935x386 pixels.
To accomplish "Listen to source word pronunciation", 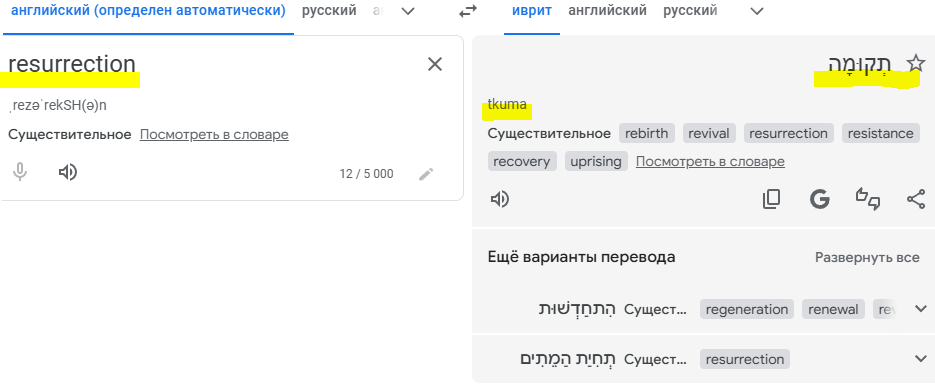I will tap(68, 172).
